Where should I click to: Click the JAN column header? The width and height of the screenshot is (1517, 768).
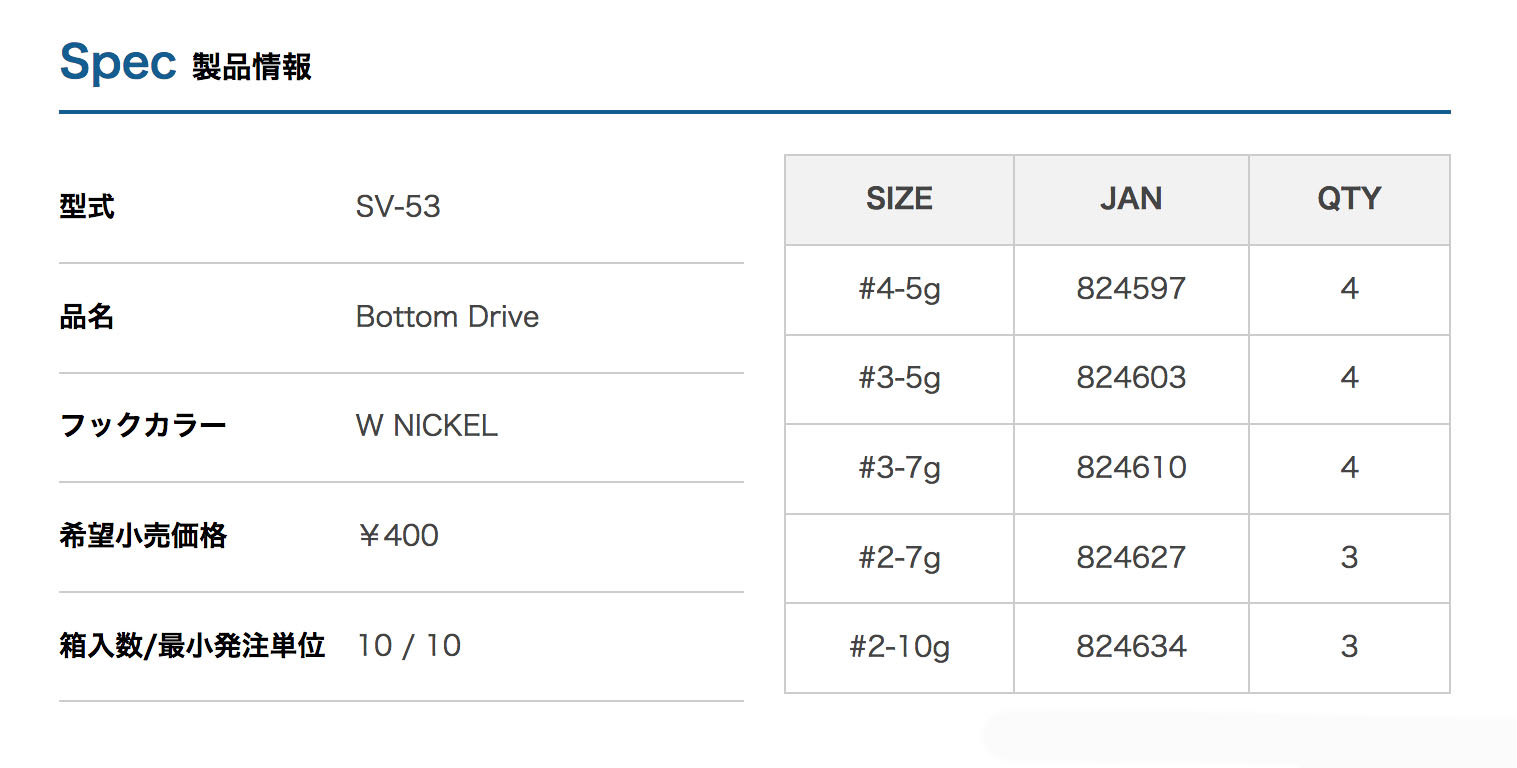click(x=1131, y=199)
